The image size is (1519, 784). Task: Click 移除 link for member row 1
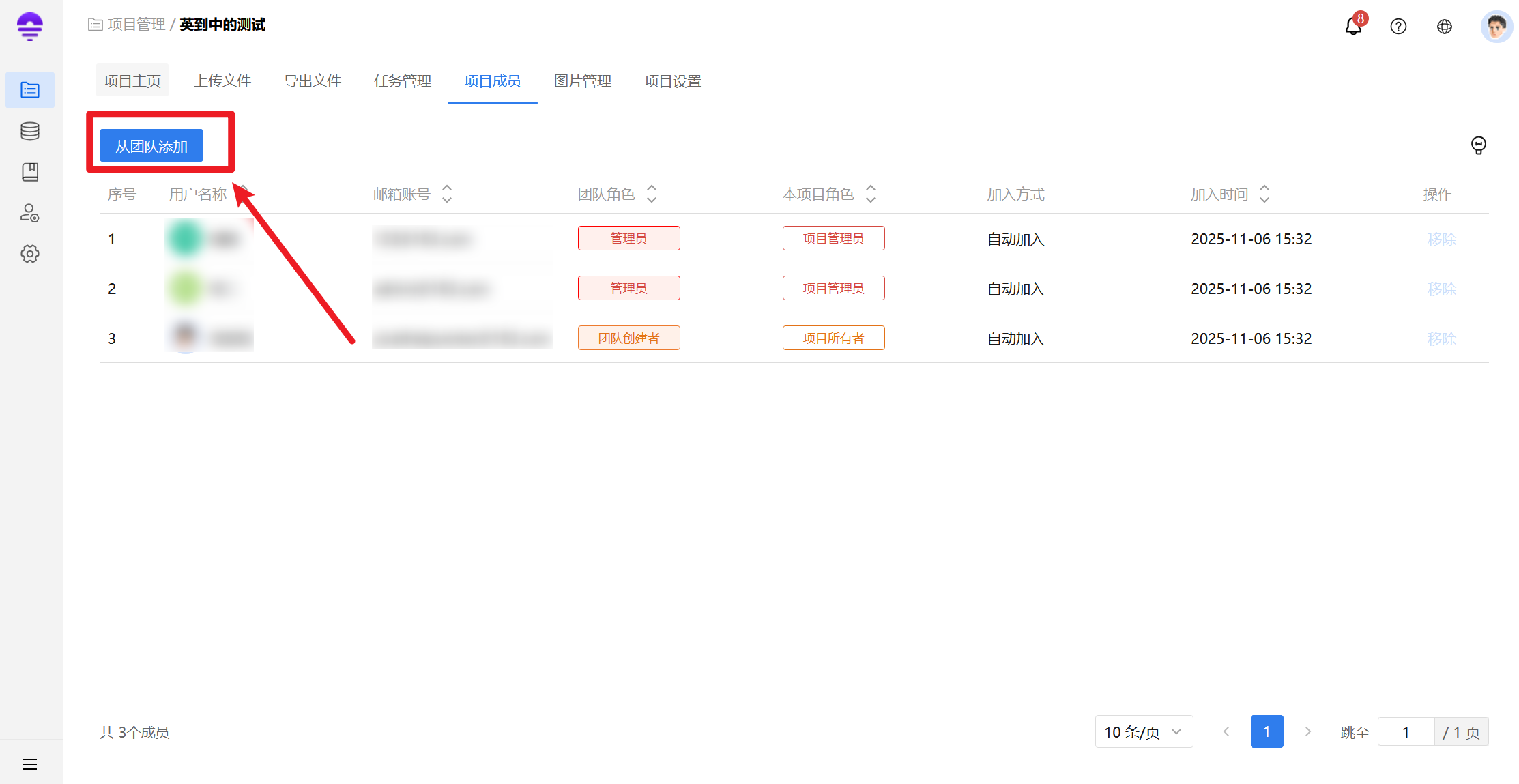click(x=1441, y=239)
